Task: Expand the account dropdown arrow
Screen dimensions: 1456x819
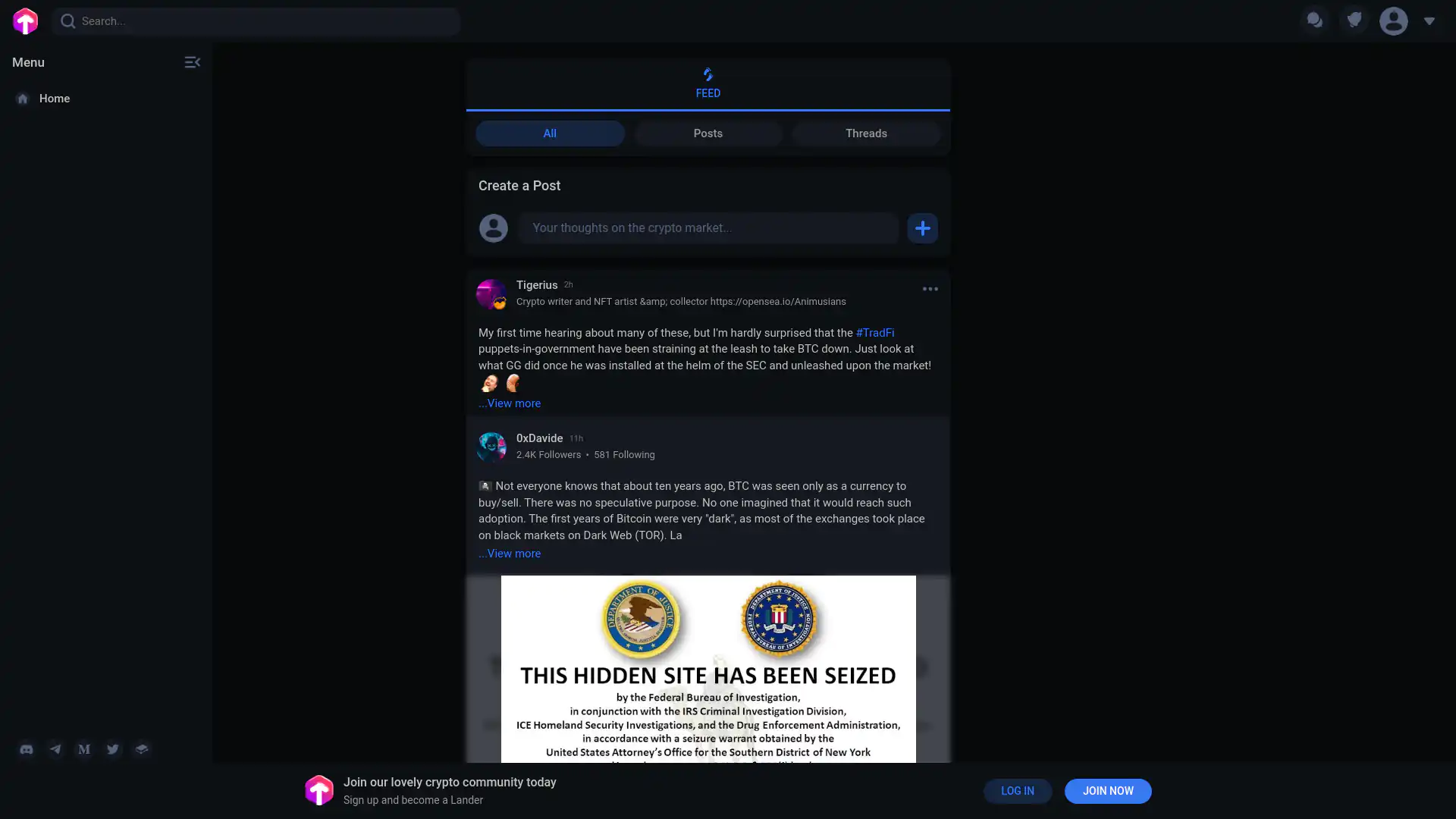Action: pos(1429,21)
